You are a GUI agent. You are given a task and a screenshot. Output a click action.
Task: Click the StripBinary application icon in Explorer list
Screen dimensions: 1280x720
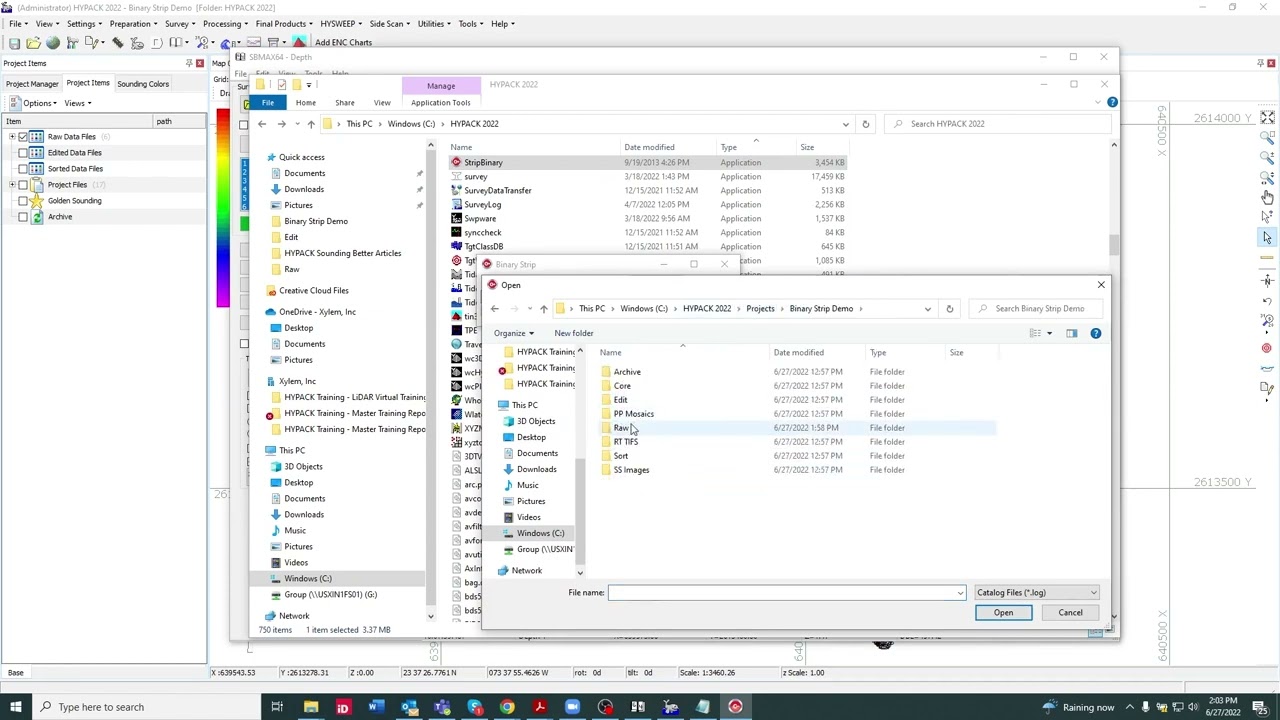pyautogui.click(x=456, y=162)
